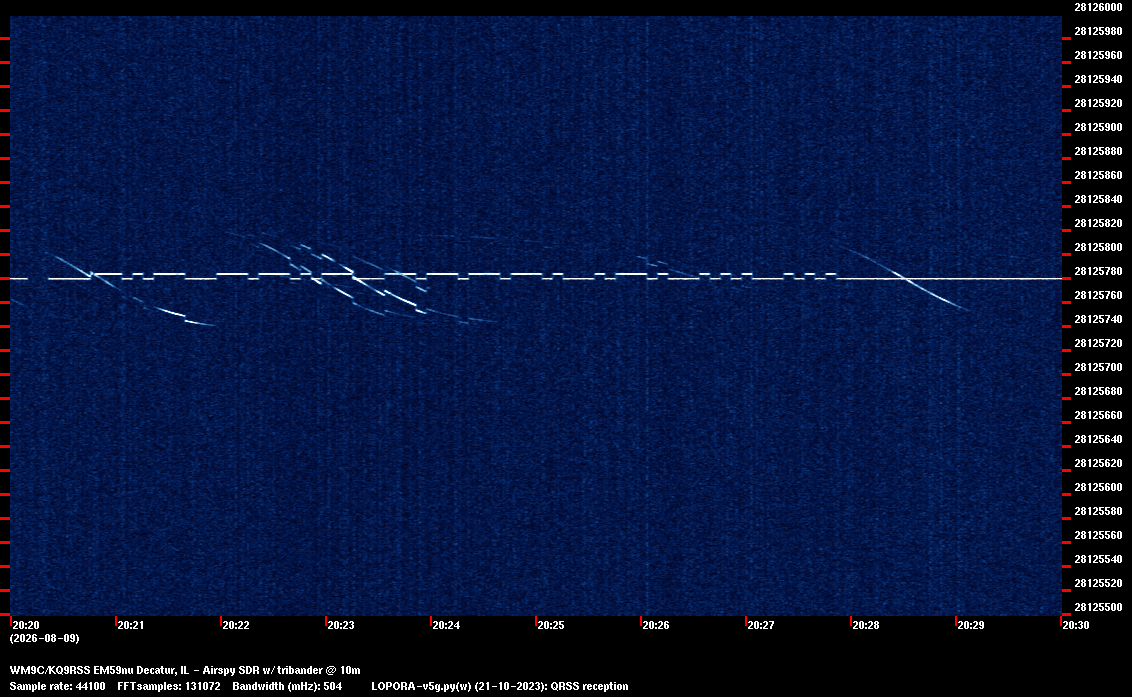Click the 28125700 frequency label

point(1098,367)
